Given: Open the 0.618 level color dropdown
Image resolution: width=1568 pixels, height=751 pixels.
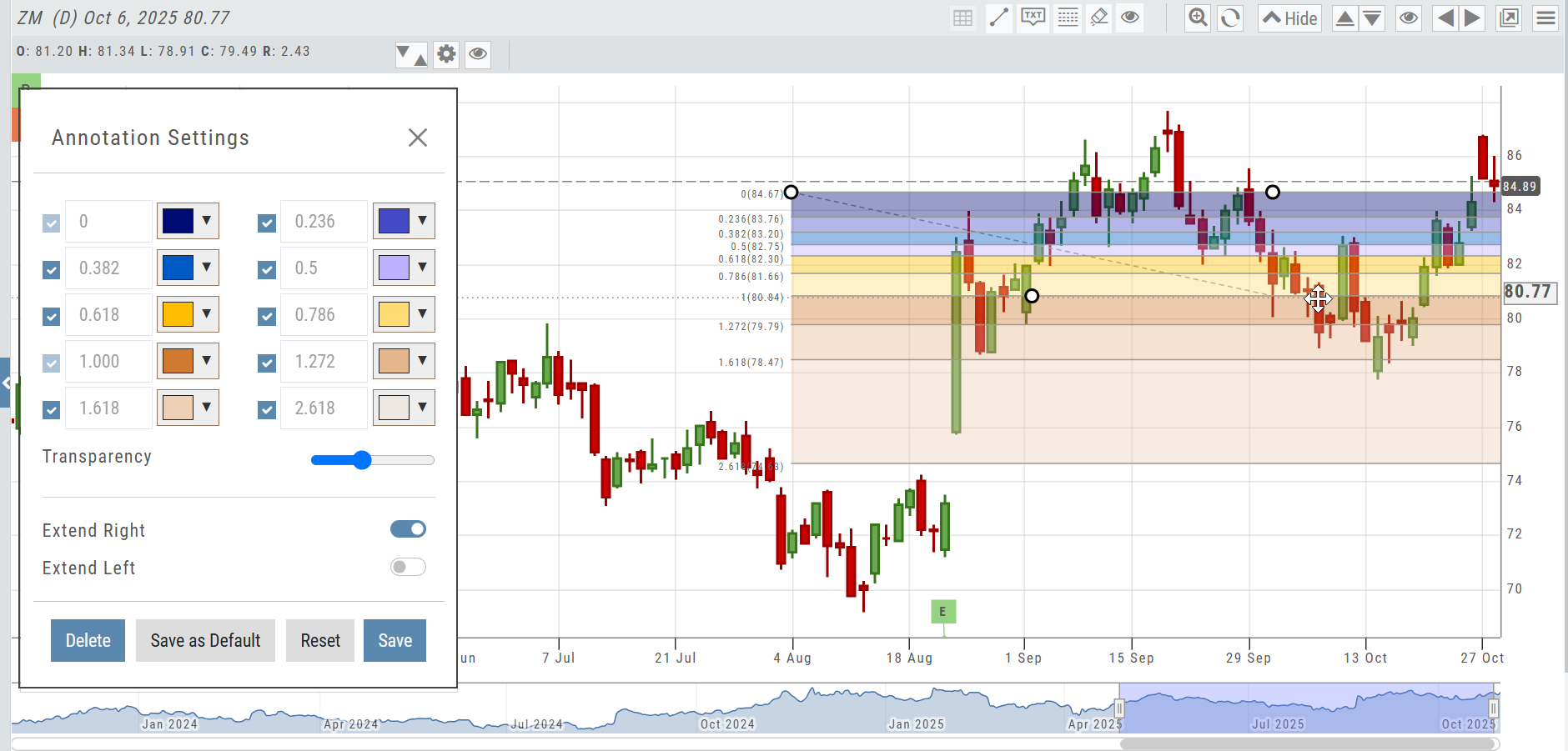Looking at the screenshot, I should [188, 314].
